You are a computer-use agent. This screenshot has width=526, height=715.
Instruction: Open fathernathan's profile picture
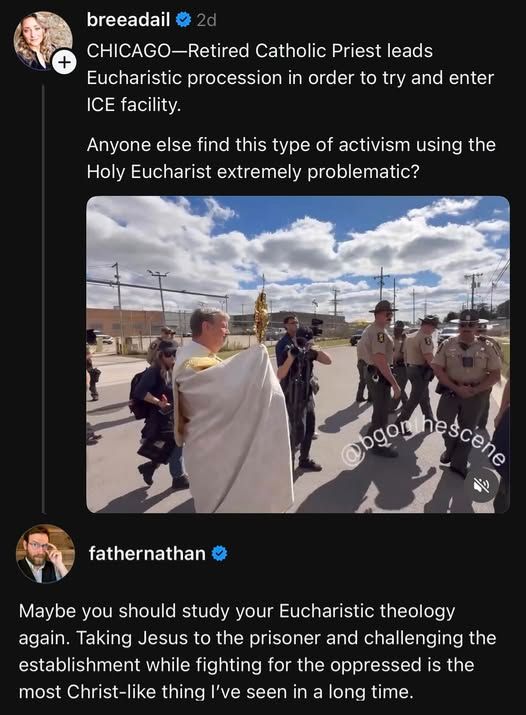click(x=45, y=554)
